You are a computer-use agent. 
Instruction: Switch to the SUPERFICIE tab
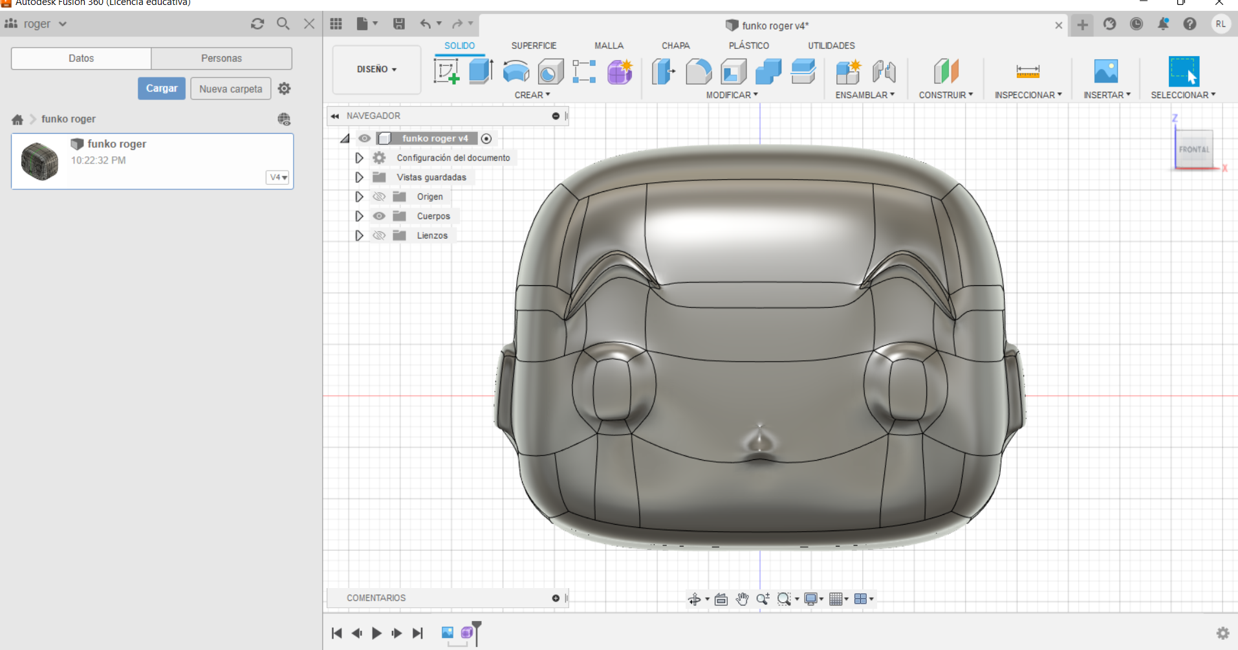(x=533, y=46)
